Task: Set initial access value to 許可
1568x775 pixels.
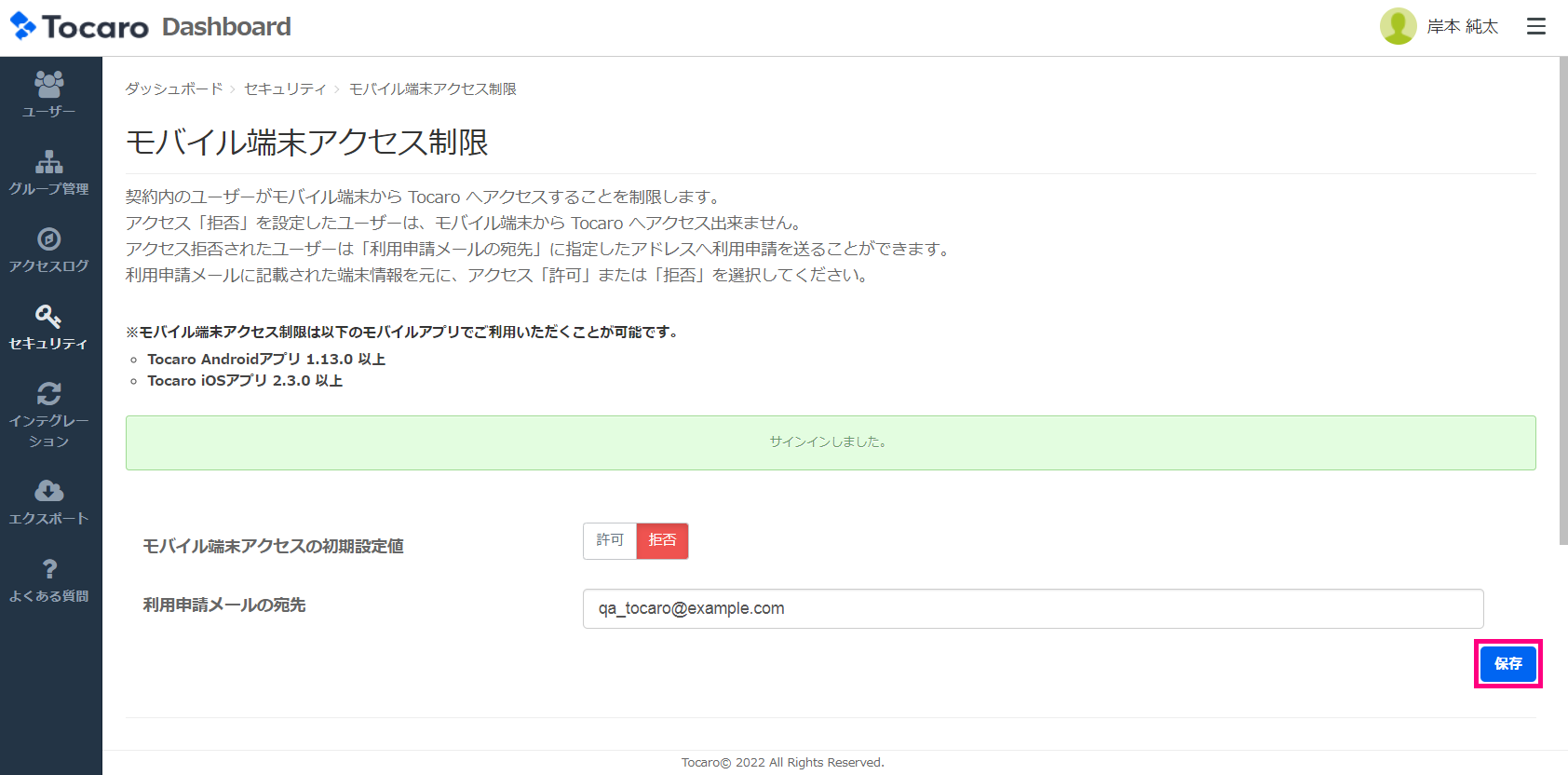Action: [x=610, y=540]
